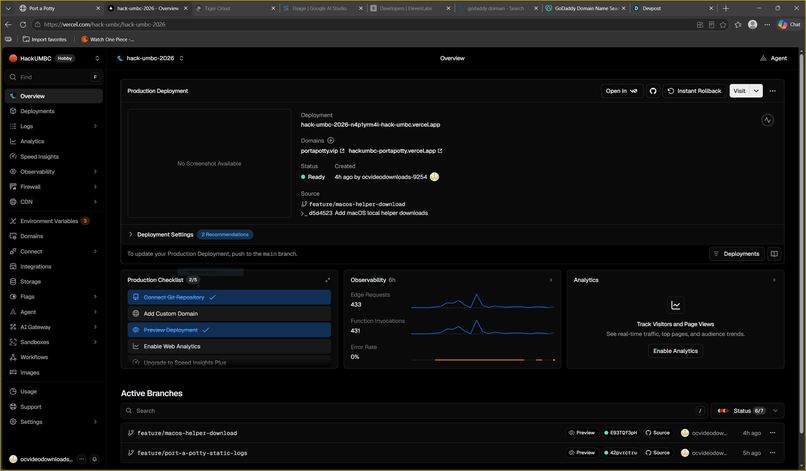Open the HackUMBC team switcher

pos(97,59)
